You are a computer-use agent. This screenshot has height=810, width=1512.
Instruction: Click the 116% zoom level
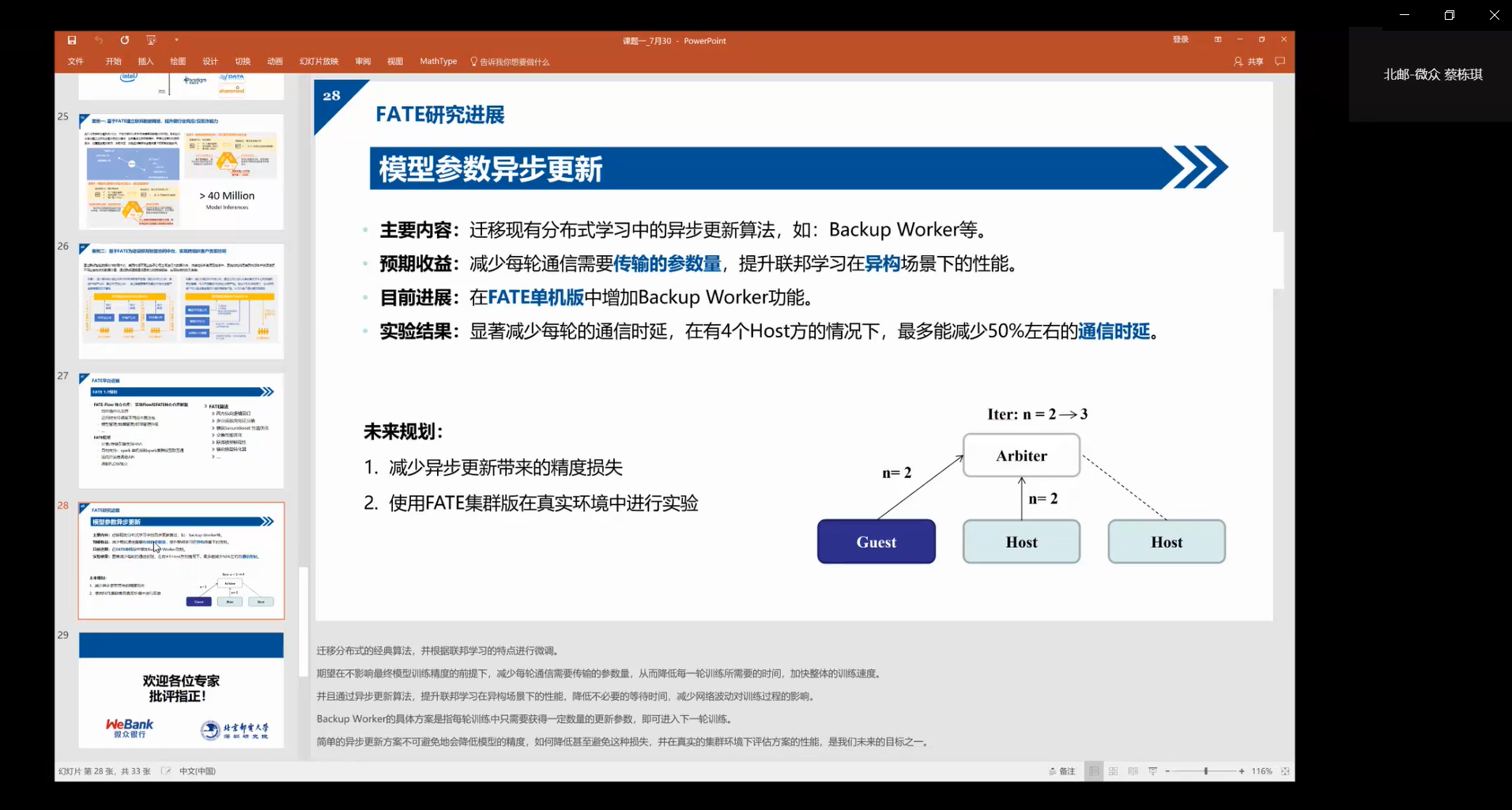[1262, 771]
